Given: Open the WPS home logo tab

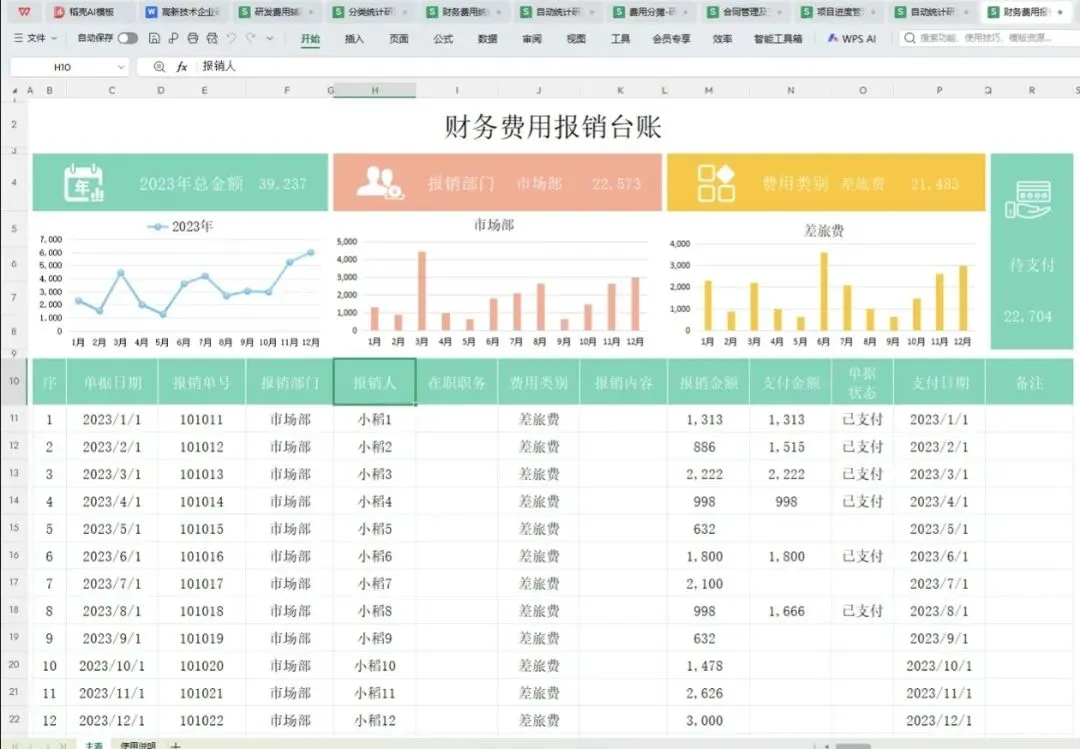Looking at the screenshot, I should tap(24, 12).
